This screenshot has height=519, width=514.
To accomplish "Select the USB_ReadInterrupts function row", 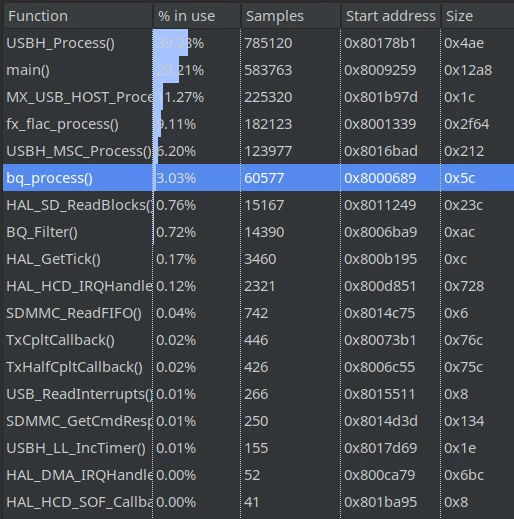I will pyautogui.click(x=258, y=394).
